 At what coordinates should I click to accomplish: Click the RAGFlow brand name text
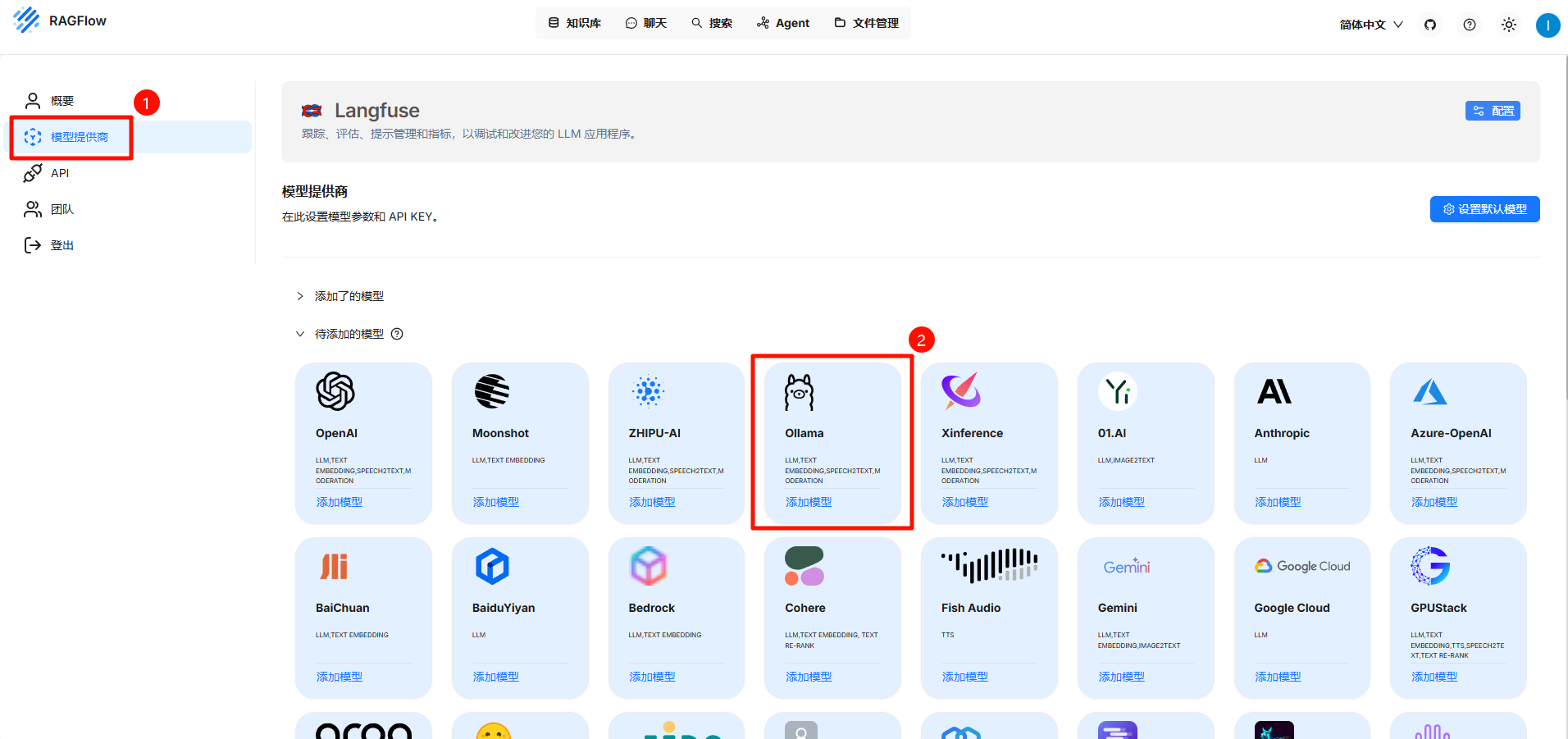[78, 21]
